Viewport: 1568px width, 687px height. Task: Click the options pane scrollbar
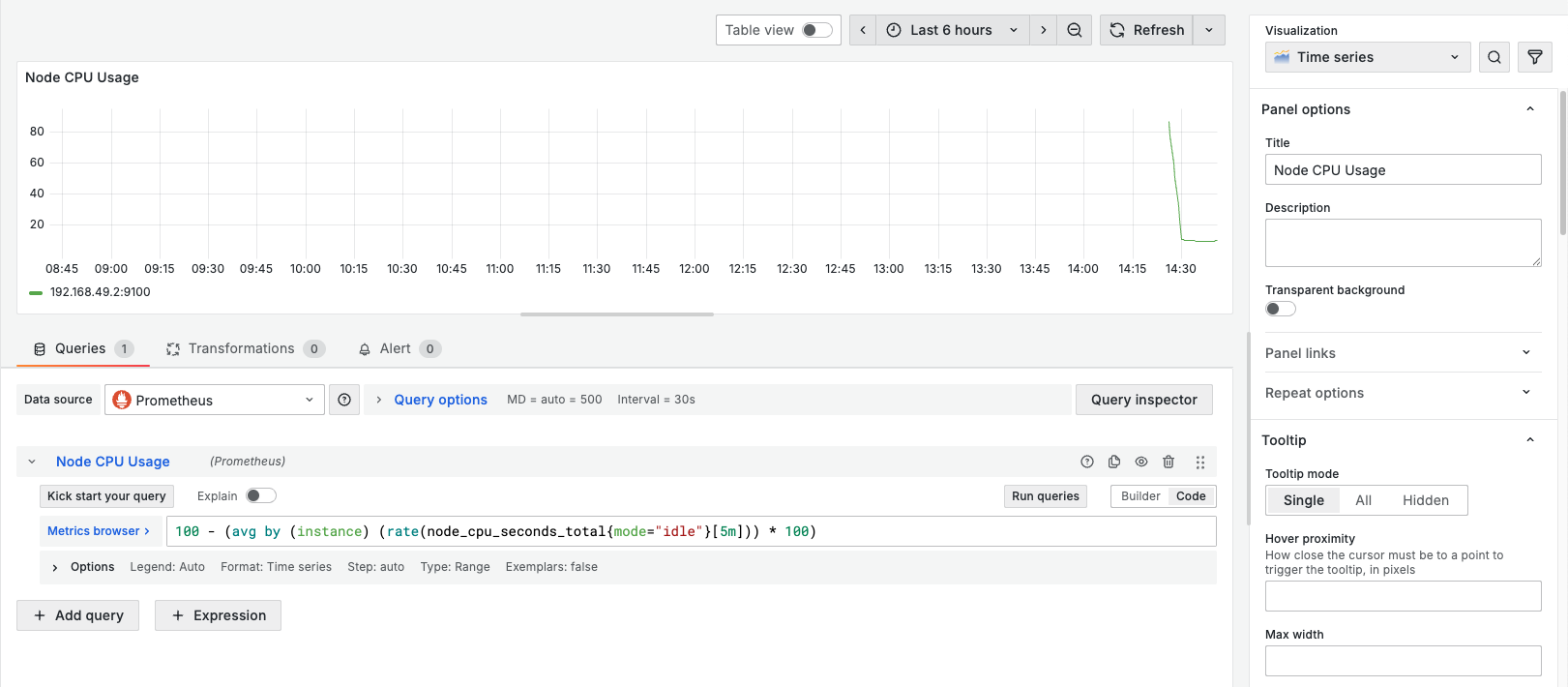[x=1562, y=163]
